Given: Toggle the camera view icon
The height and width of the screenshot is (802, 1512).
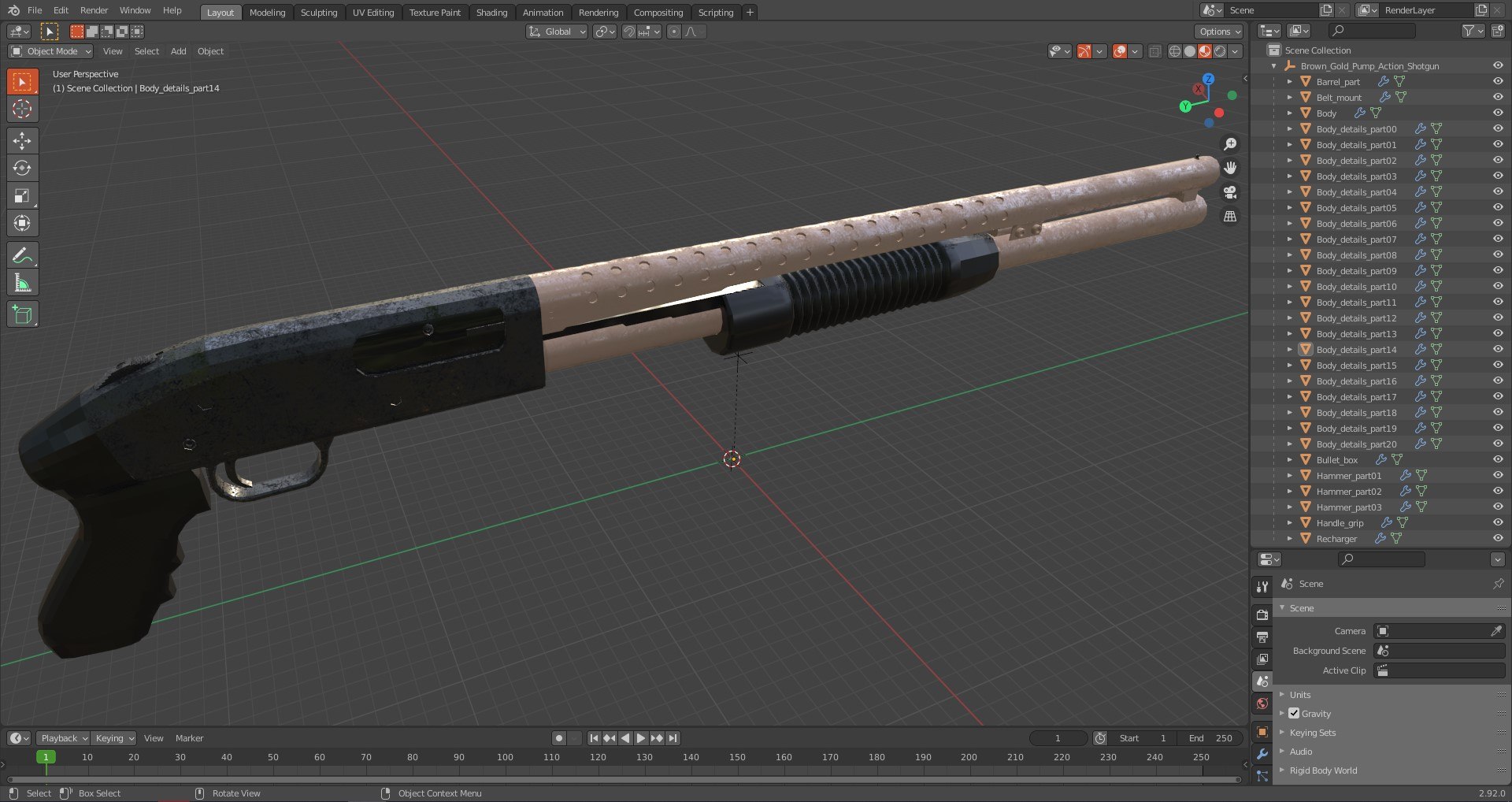Looking at the screenshot, I should click(x=1229, y=192).
